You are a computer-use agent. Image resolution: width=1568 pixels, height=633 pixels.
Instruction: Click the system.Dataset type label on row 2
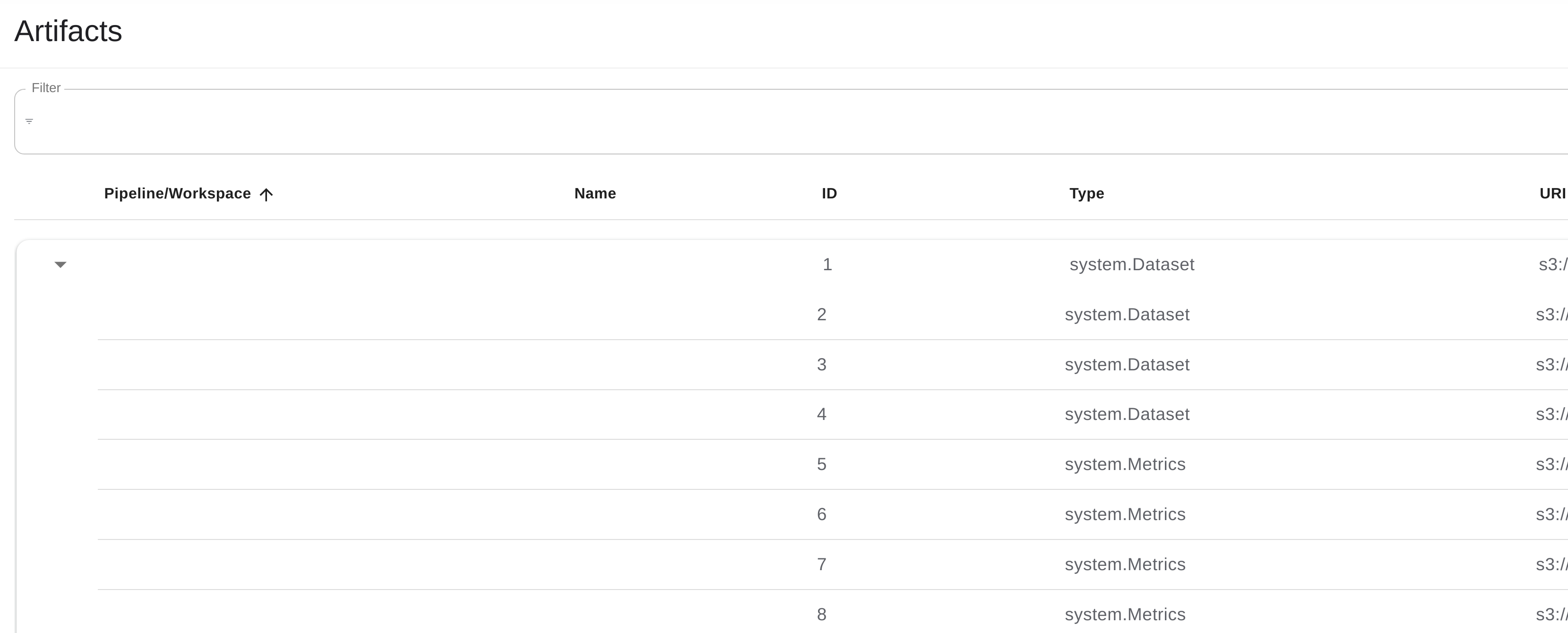(x=1127, y=315)
